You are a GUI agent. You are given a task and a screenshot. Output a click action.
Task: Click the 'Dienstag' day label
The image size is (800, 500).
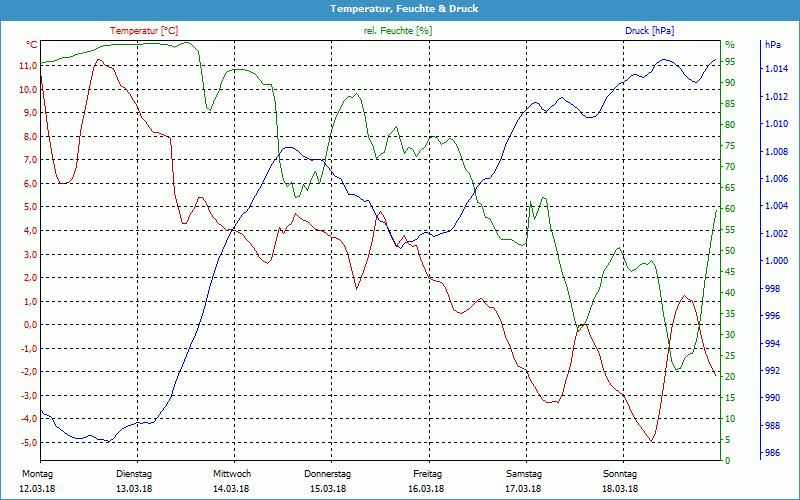pyautogui.click(x=134, y=474)
